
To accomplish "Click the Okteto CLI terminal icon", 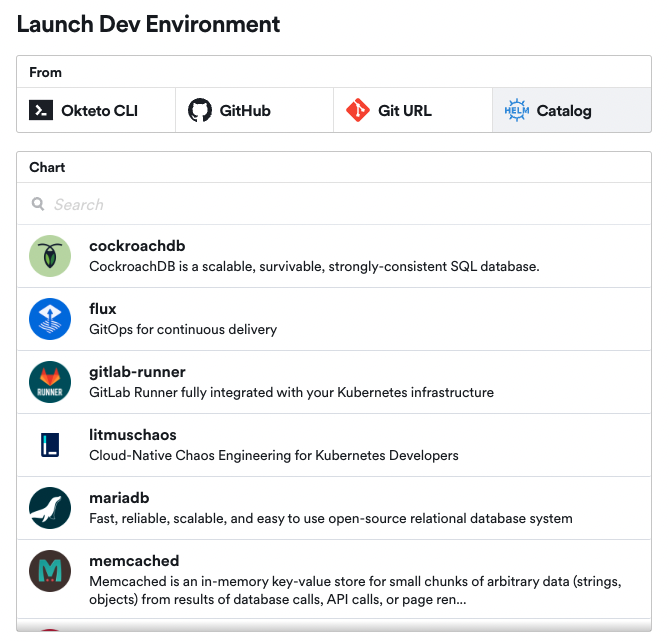I will pos(41,110).
